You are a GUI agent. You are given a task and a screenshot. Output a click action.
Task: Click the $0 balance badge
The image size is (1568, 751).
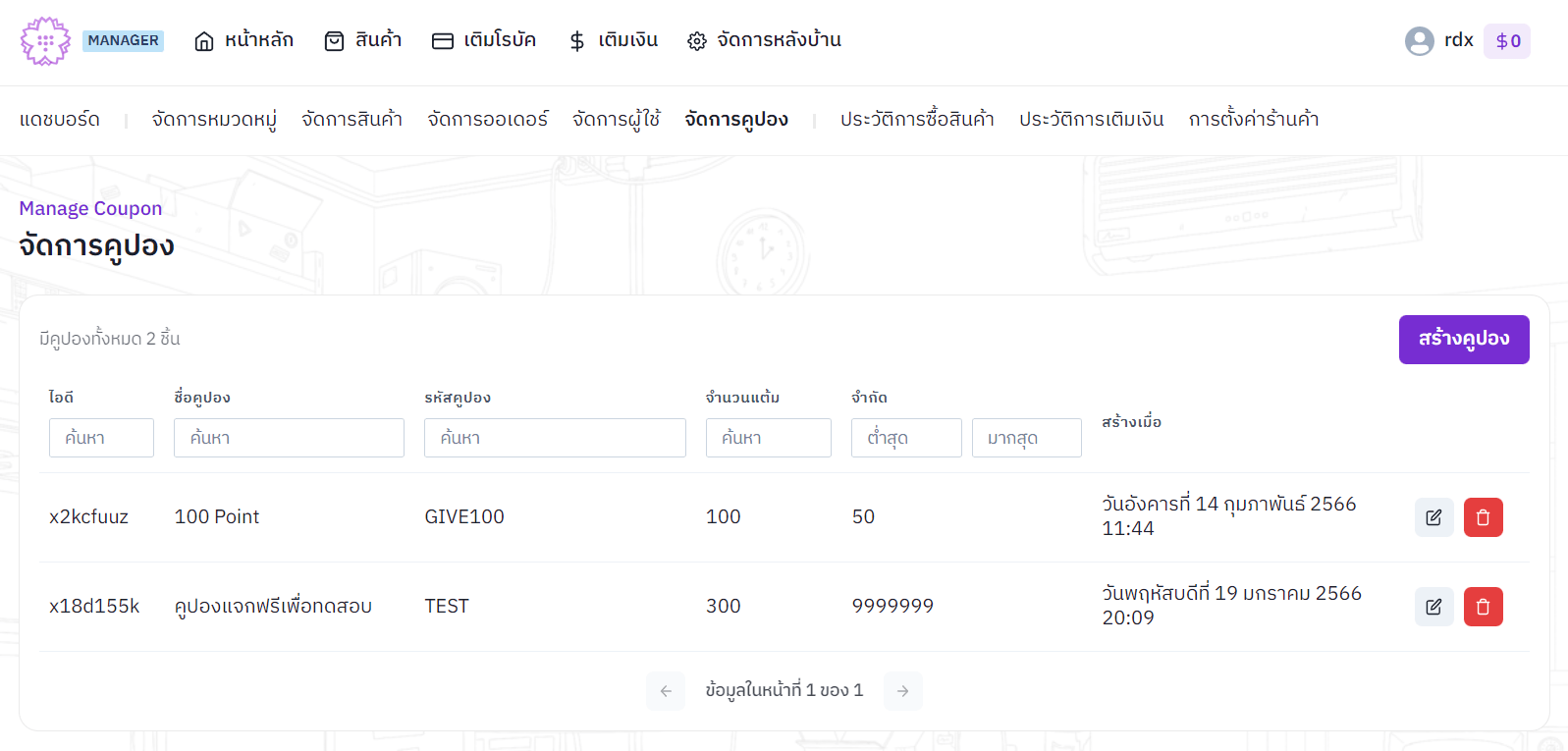pos(1506,41)
